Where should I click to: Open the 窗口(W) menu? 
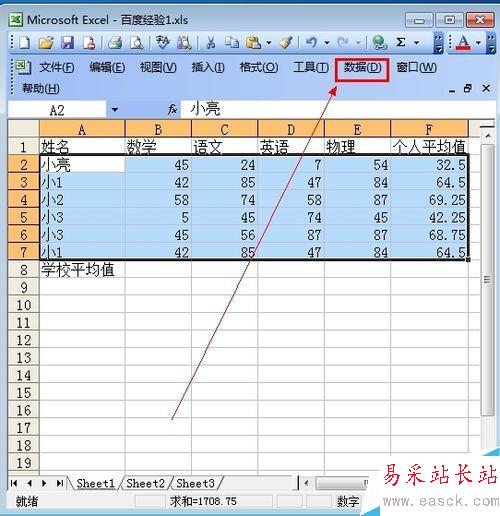[x=416, y=68]
